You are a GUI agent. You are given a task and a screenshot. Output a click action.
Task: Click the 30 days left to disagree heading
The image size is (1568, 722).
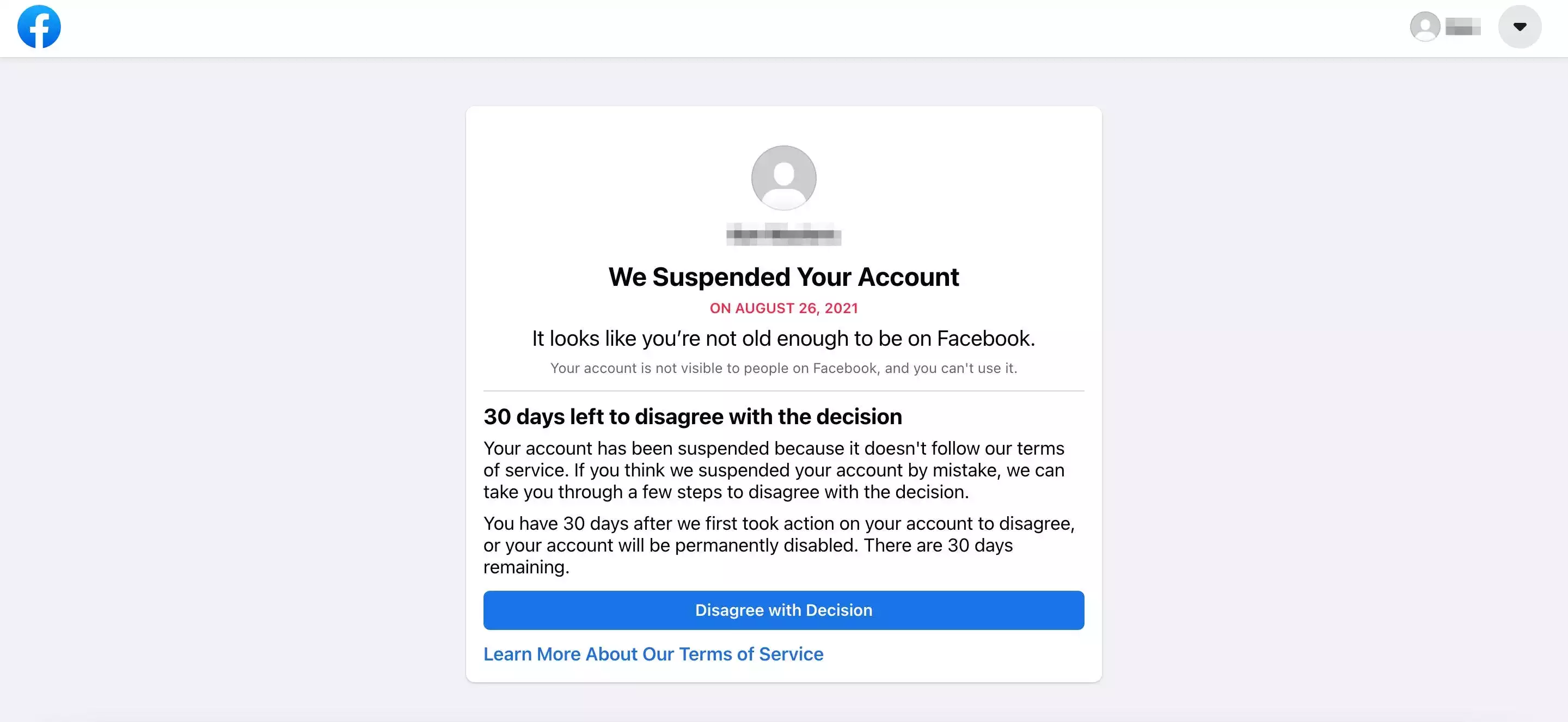pos(693,417)
